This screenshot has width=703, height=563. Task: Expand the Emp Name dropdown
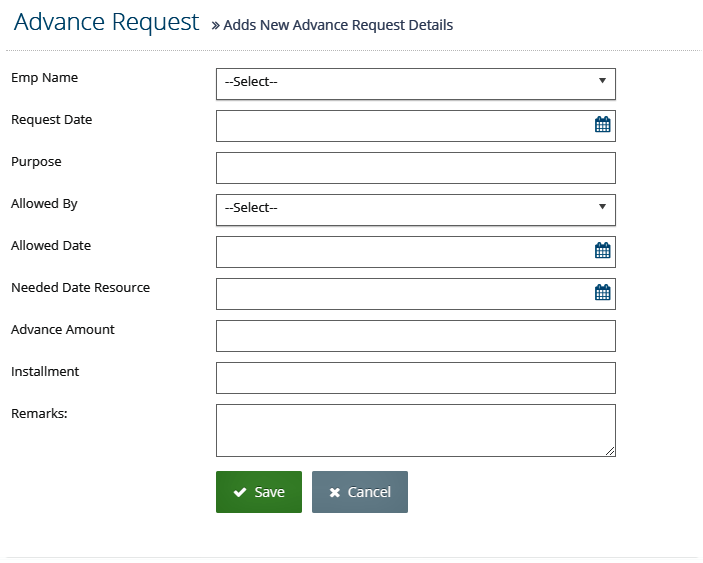tap(416, 84)
